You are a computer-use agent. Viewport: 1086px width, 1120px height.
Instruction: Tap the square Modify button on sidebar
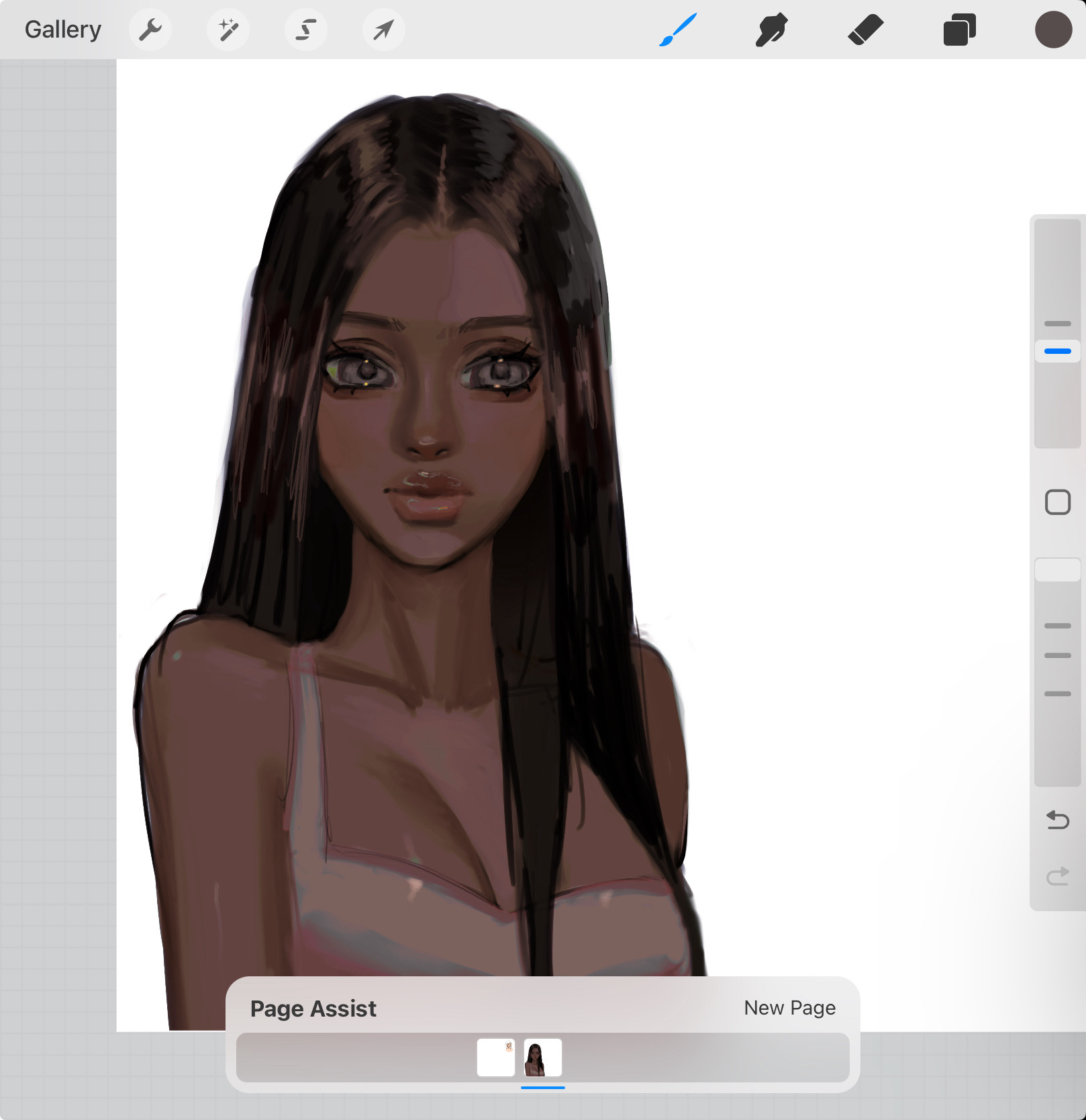pos(1058,502)
